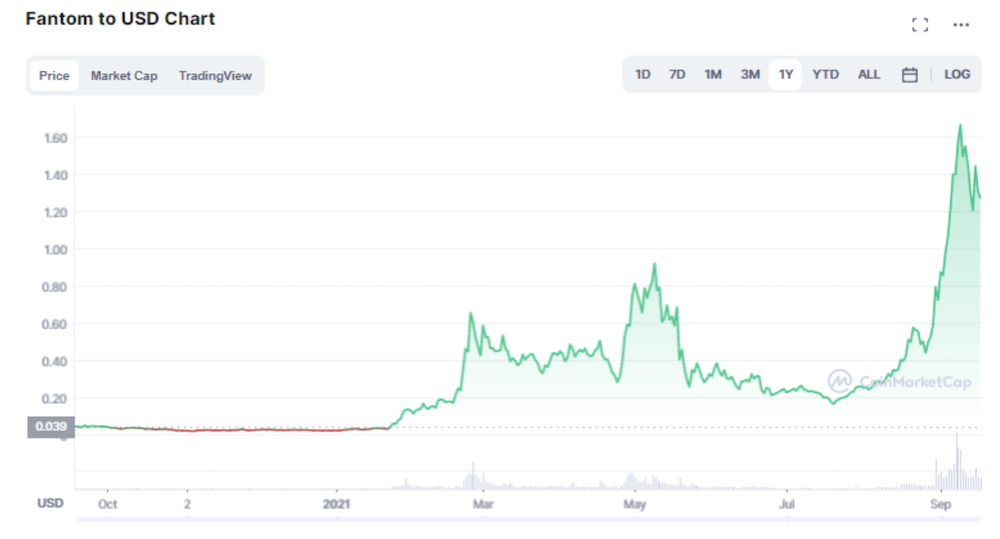1000x539 pixels.
Task: Select the YTD time range
Action: click(x=825, y=75)
